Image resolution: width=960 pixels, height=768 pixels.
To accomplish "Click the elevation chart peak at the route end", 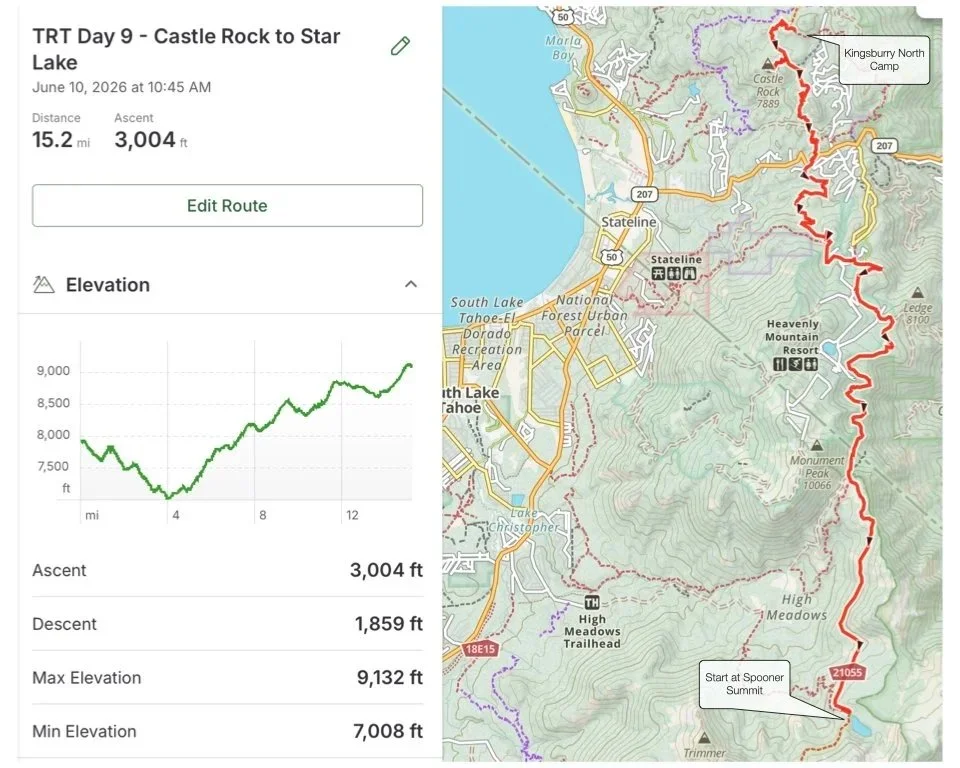I will tap(408, 365).
